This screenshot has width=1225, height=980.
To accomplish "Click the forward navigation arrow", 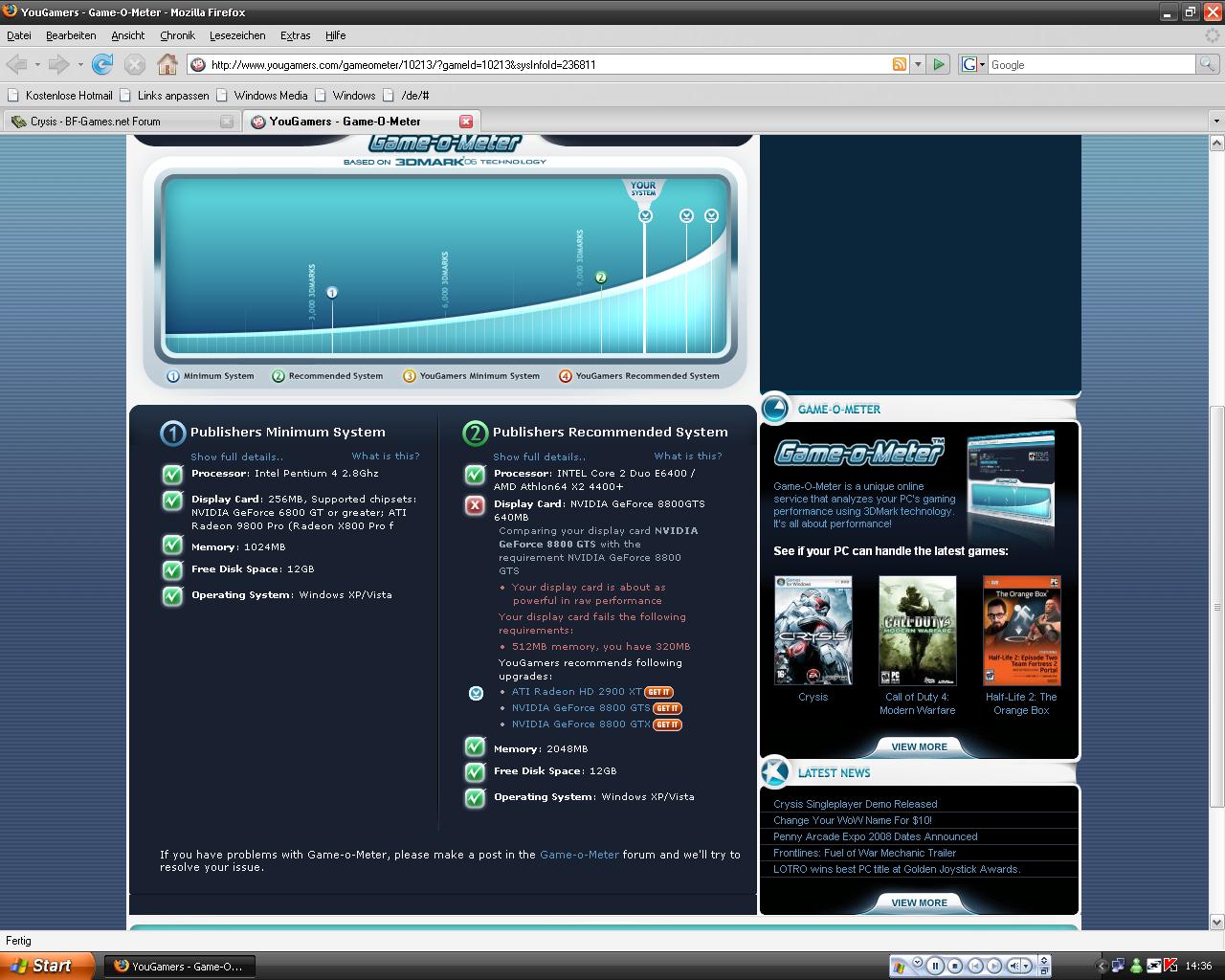I will point(58,64).
